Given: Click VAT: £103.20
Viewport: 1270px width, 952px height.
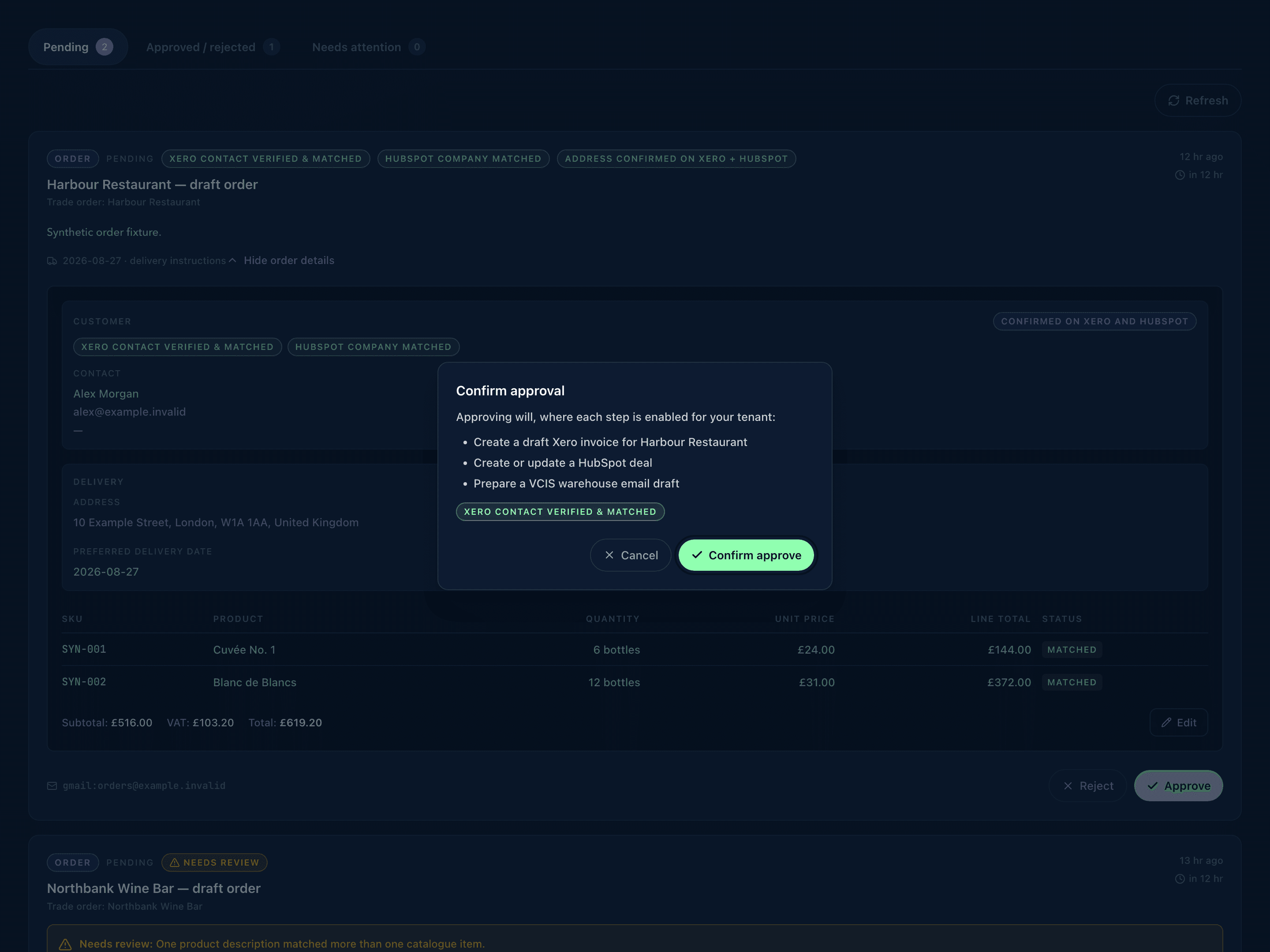Looking at the screenshot, I should pos(200,722).
